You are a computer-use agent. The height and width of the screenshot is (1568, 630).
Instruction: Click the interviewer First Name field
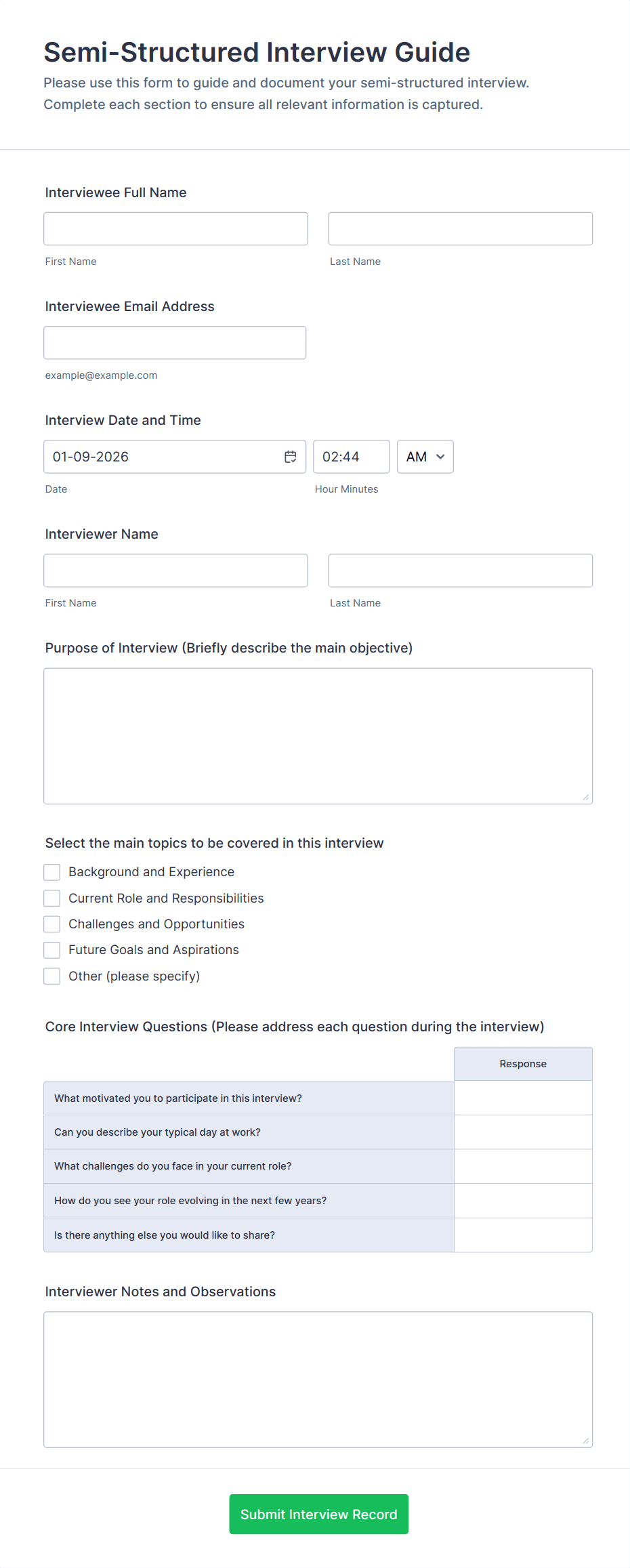coord(175,570)
